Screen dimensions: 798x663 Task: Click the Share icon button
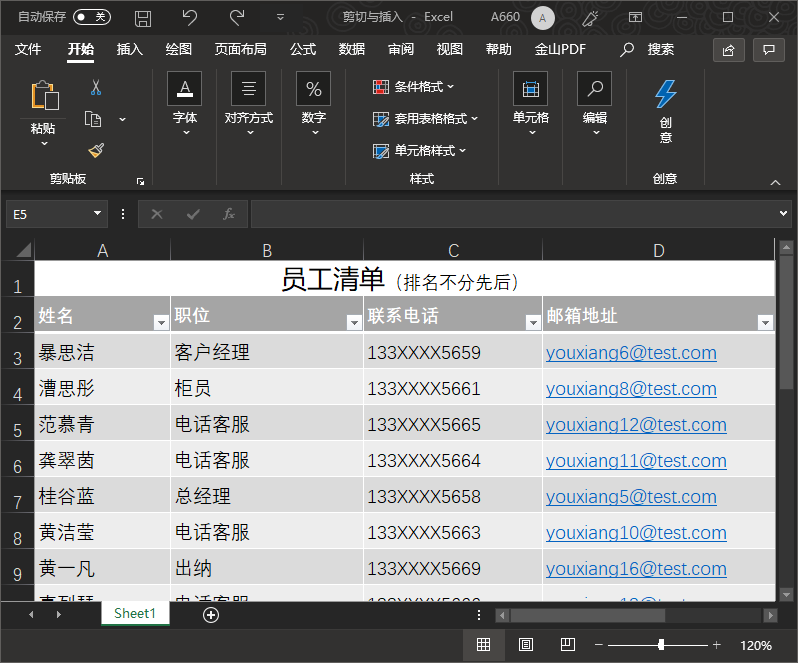[x=728, y=50]
